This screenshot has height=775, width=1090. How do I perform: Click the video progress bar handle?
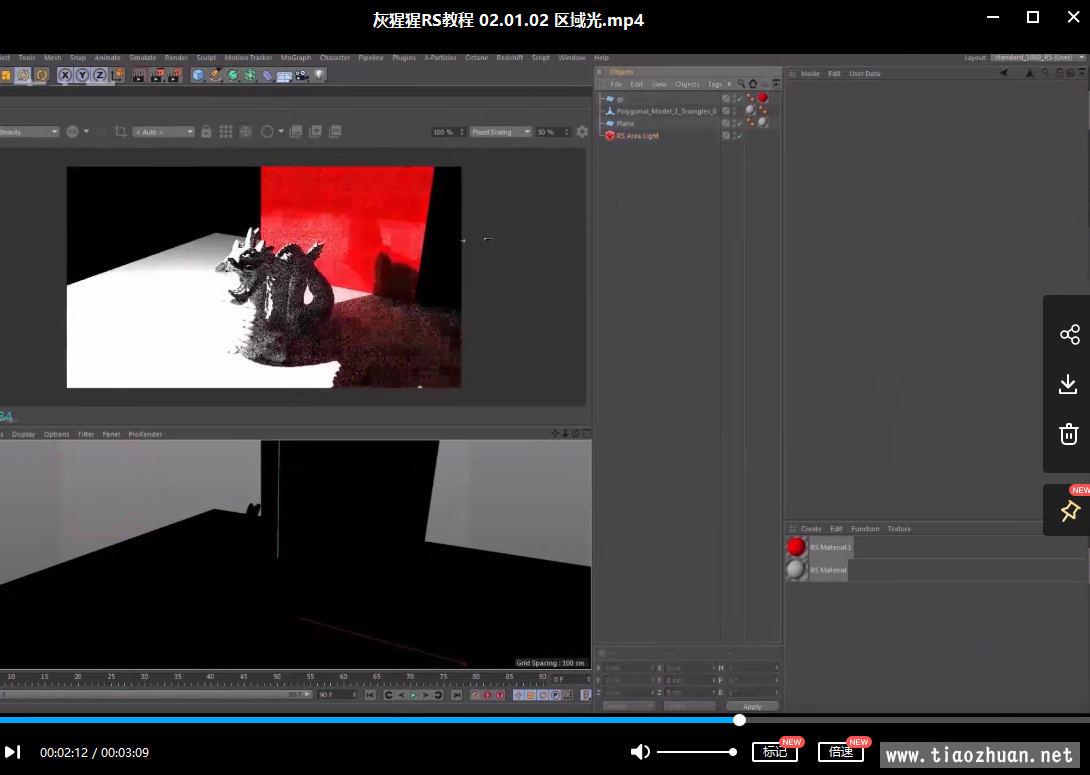[740, 720]
